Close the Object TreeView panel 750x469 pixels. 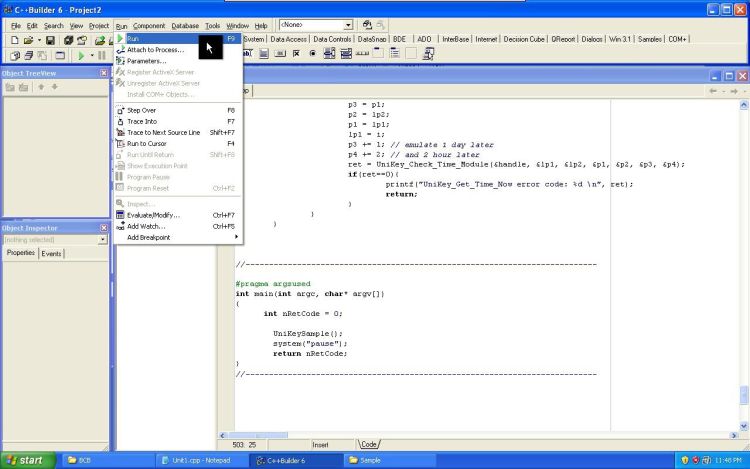pyautogui.click(x=104, y=73)
